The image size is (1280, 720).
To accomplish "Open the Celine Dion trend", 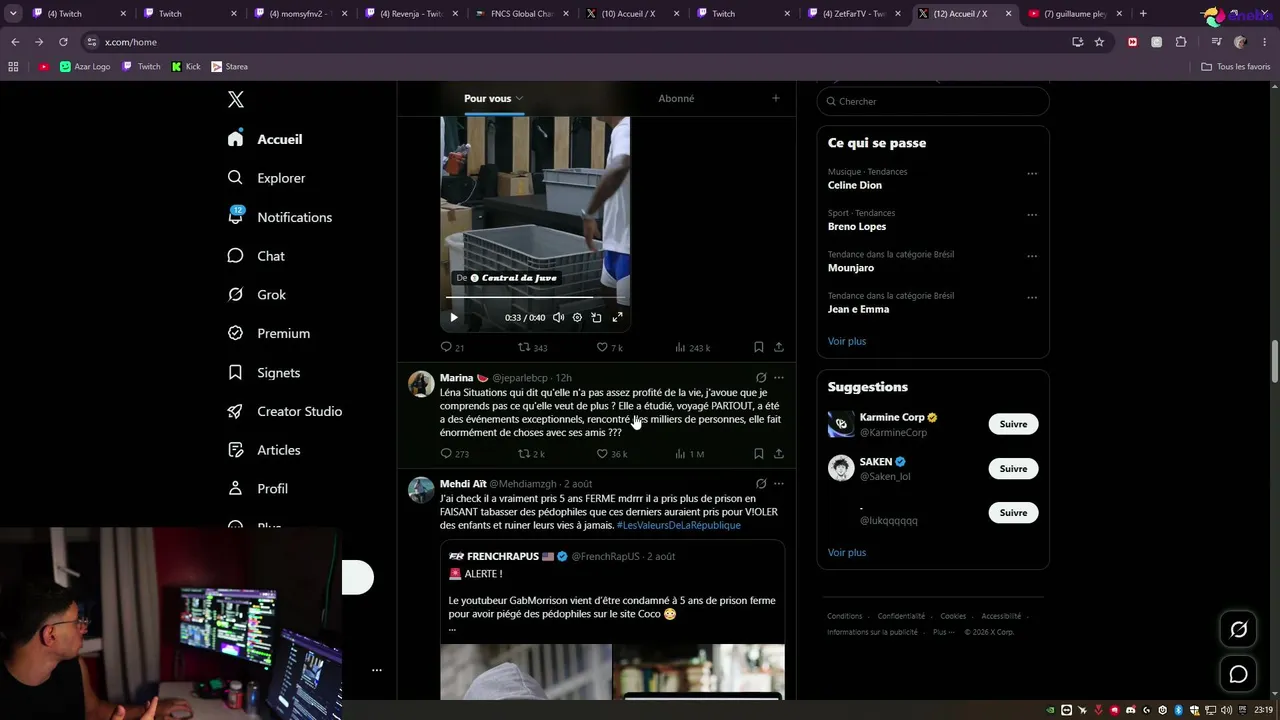I will pyautogui.click(x=855, y=185).
